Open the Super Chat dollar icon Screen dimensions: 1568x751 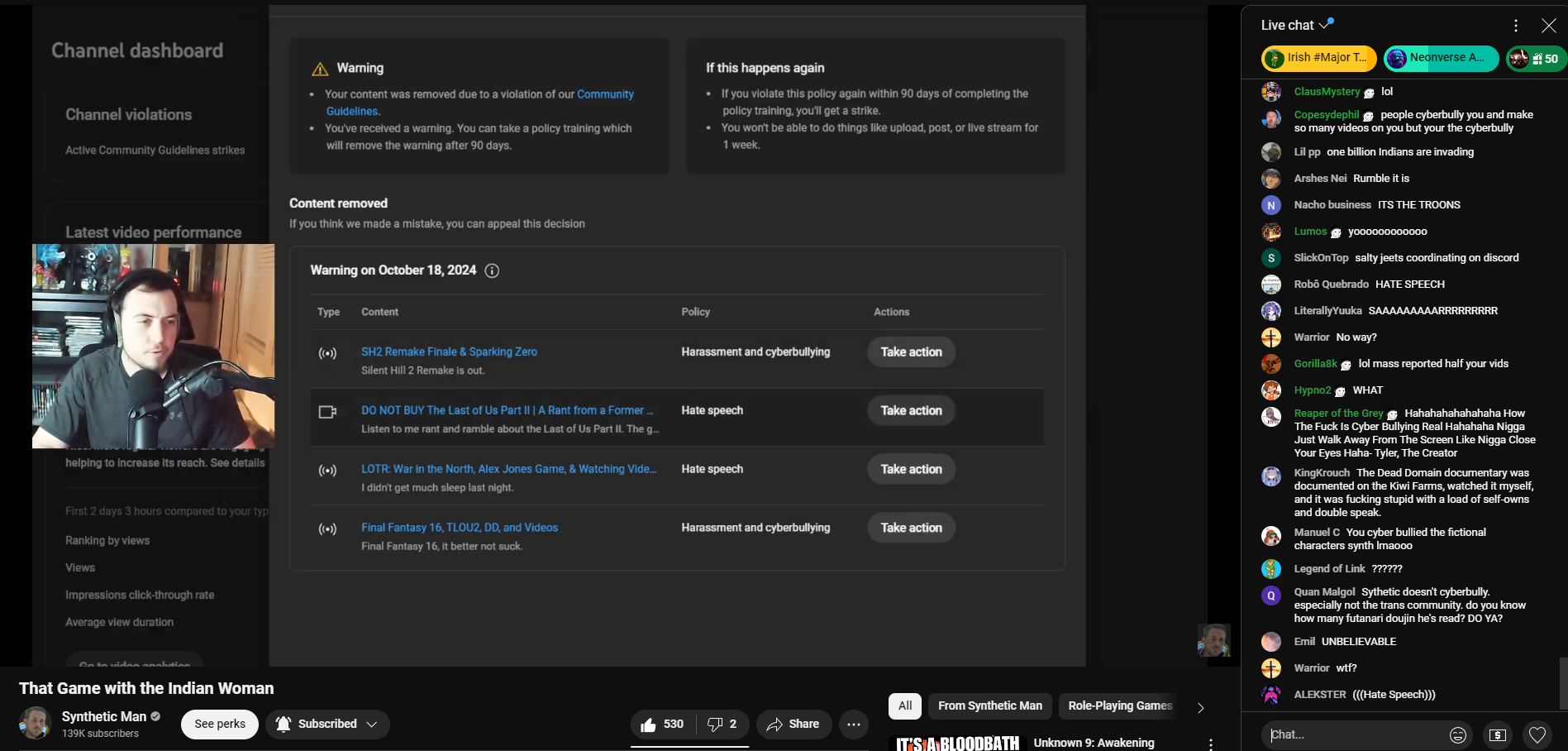coord(1498,734)
